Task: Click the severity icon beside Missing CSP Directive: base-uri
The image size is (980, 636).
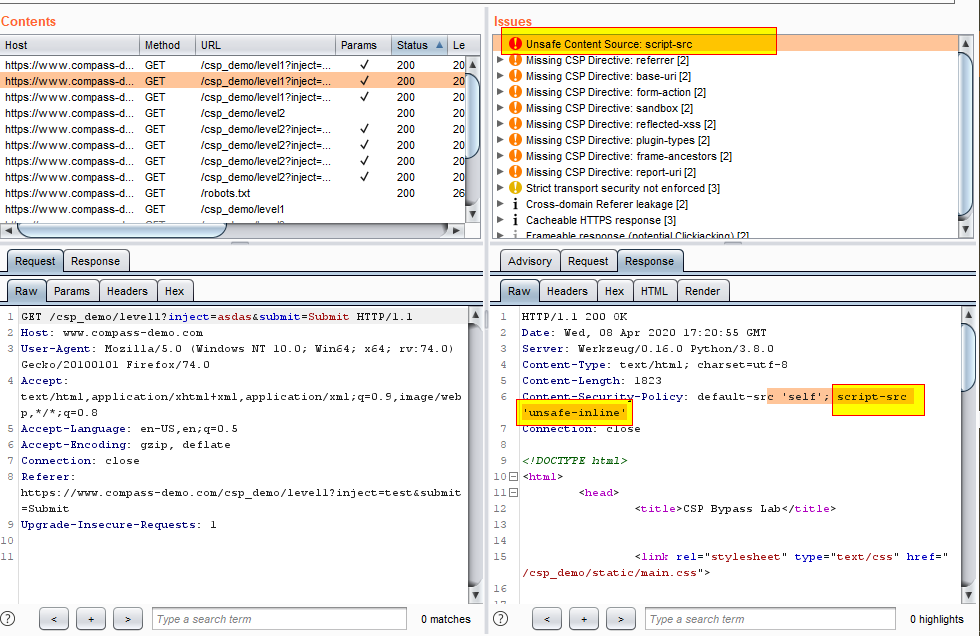Action: click(515, 76)
